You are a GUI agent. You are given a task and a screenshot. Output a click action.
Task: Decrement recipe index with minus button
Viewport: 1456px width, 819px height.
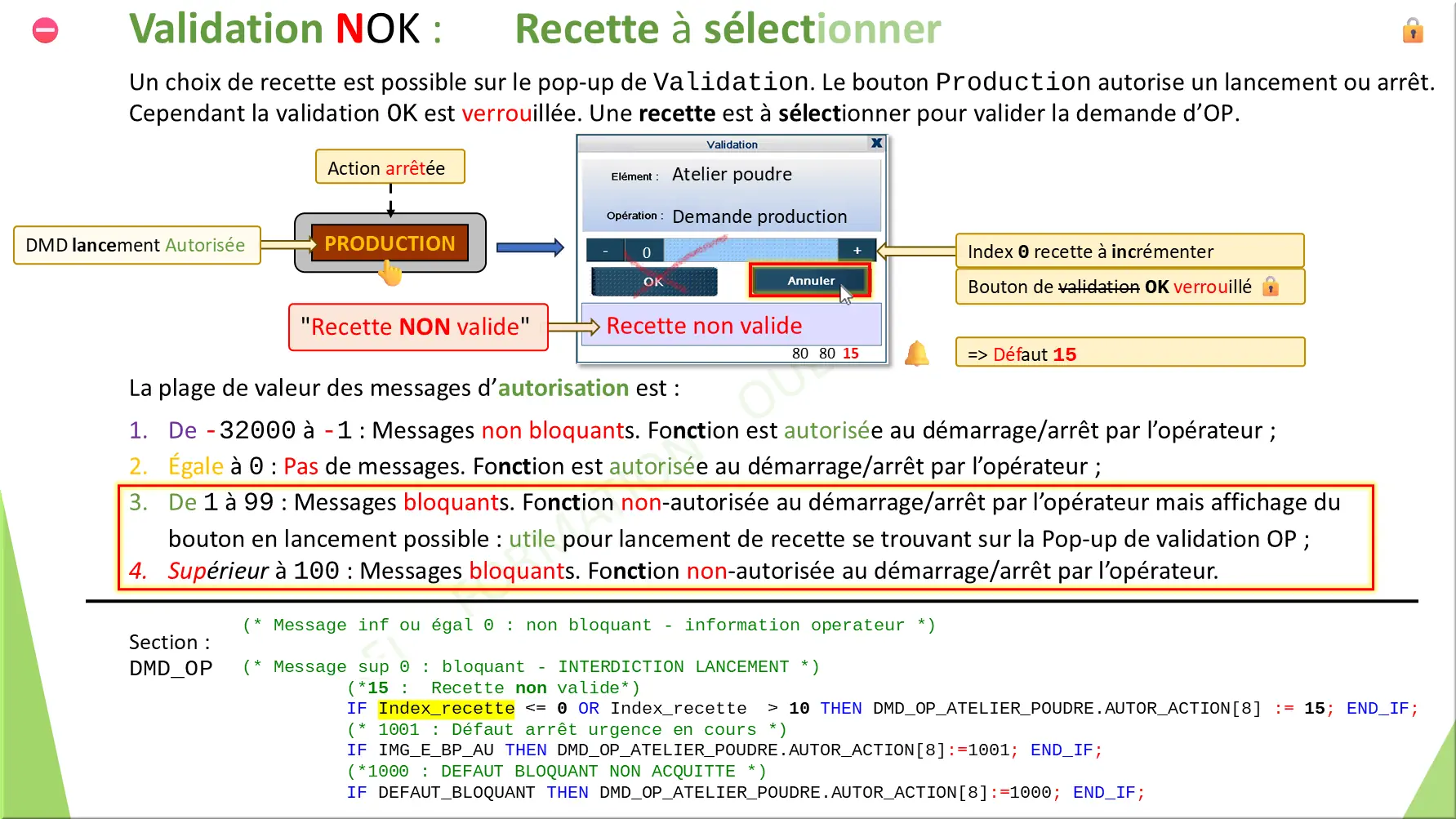(605, 251)
